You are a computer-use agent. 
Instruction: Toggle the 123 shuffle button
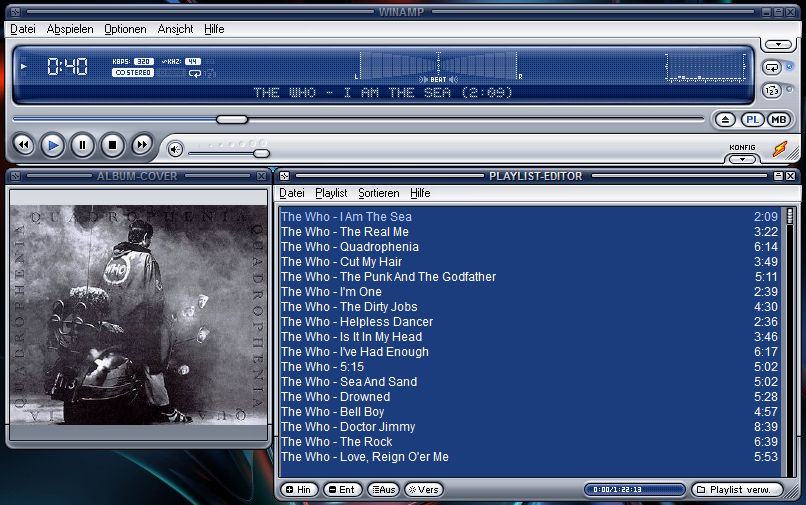click(x=772, y=91)
